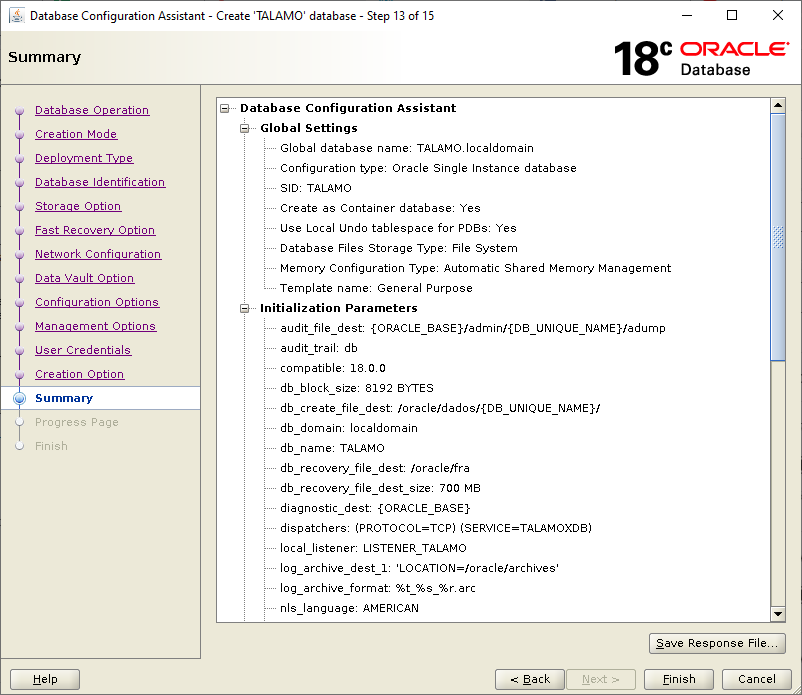Select Create as Container database row

380,208
